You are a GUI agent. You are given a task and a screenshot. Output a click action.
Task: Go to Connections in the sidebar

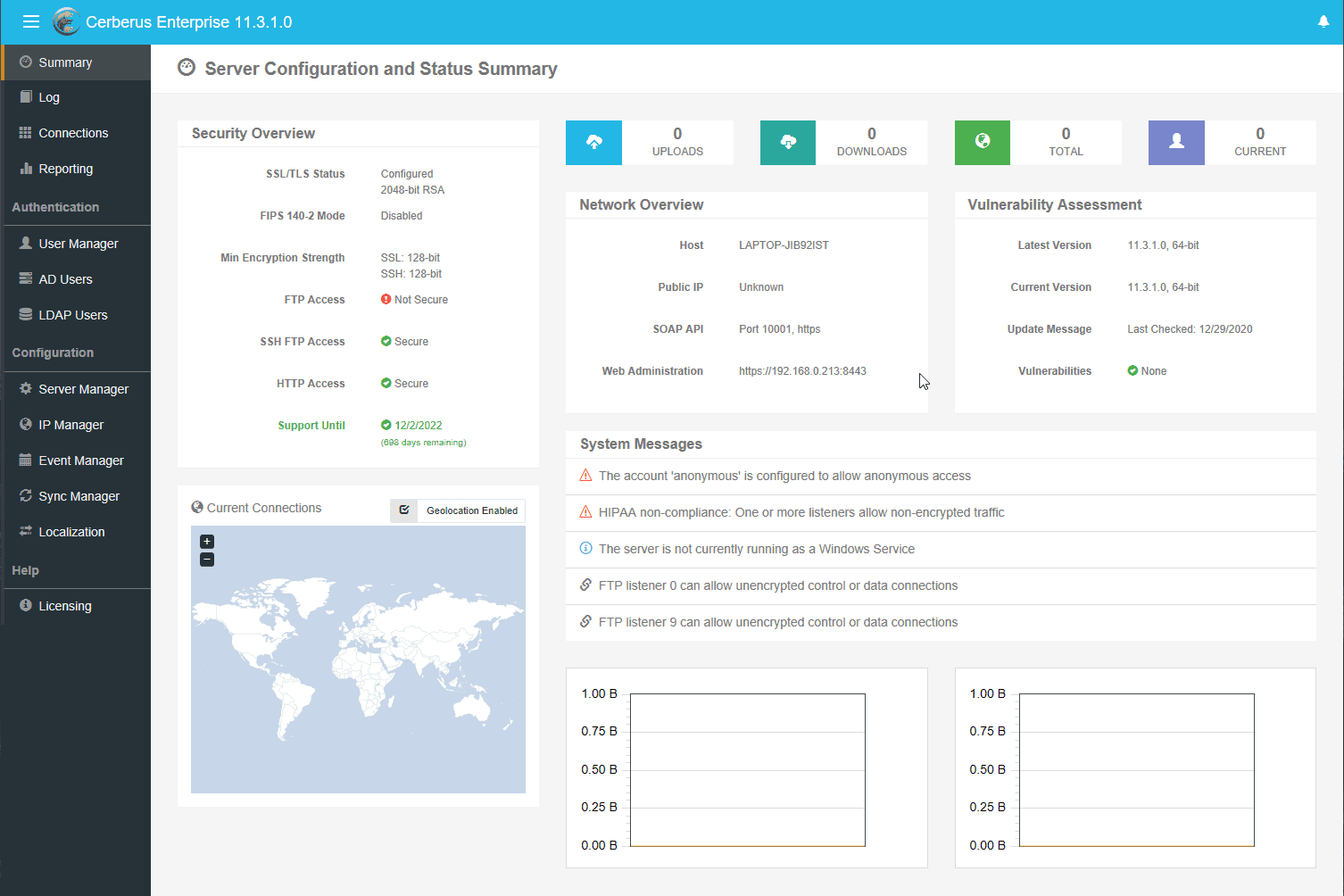coord(73,133)
